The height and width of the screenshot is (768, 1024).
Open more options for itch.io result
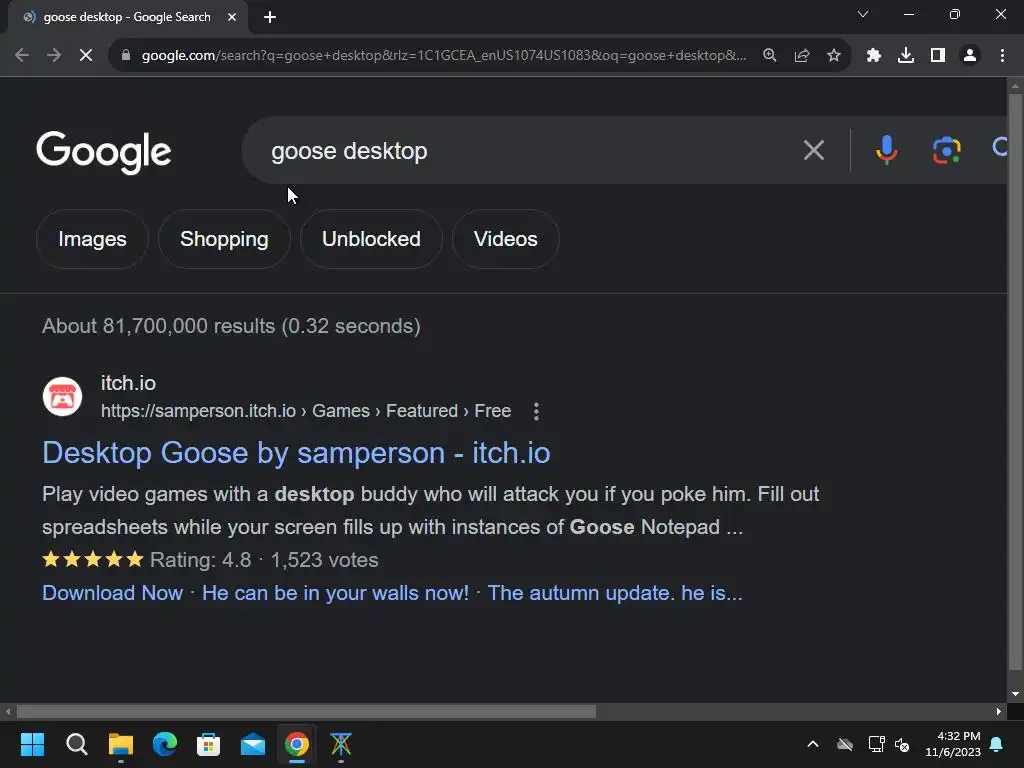[x=536, y=411]
